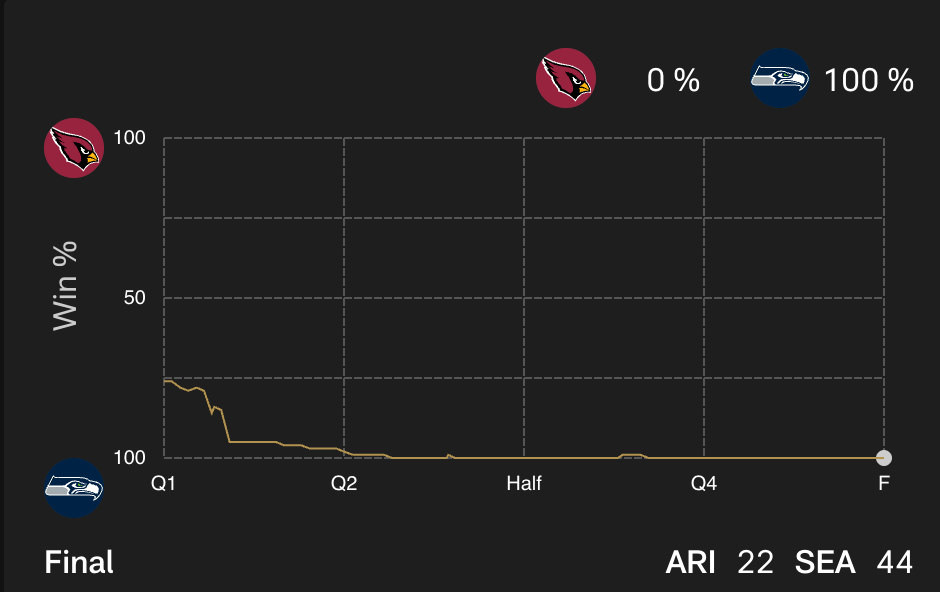Screen dimensions: 940x592
Task: Select the gray end-of-game marker dot
Action: coord(883,458)
